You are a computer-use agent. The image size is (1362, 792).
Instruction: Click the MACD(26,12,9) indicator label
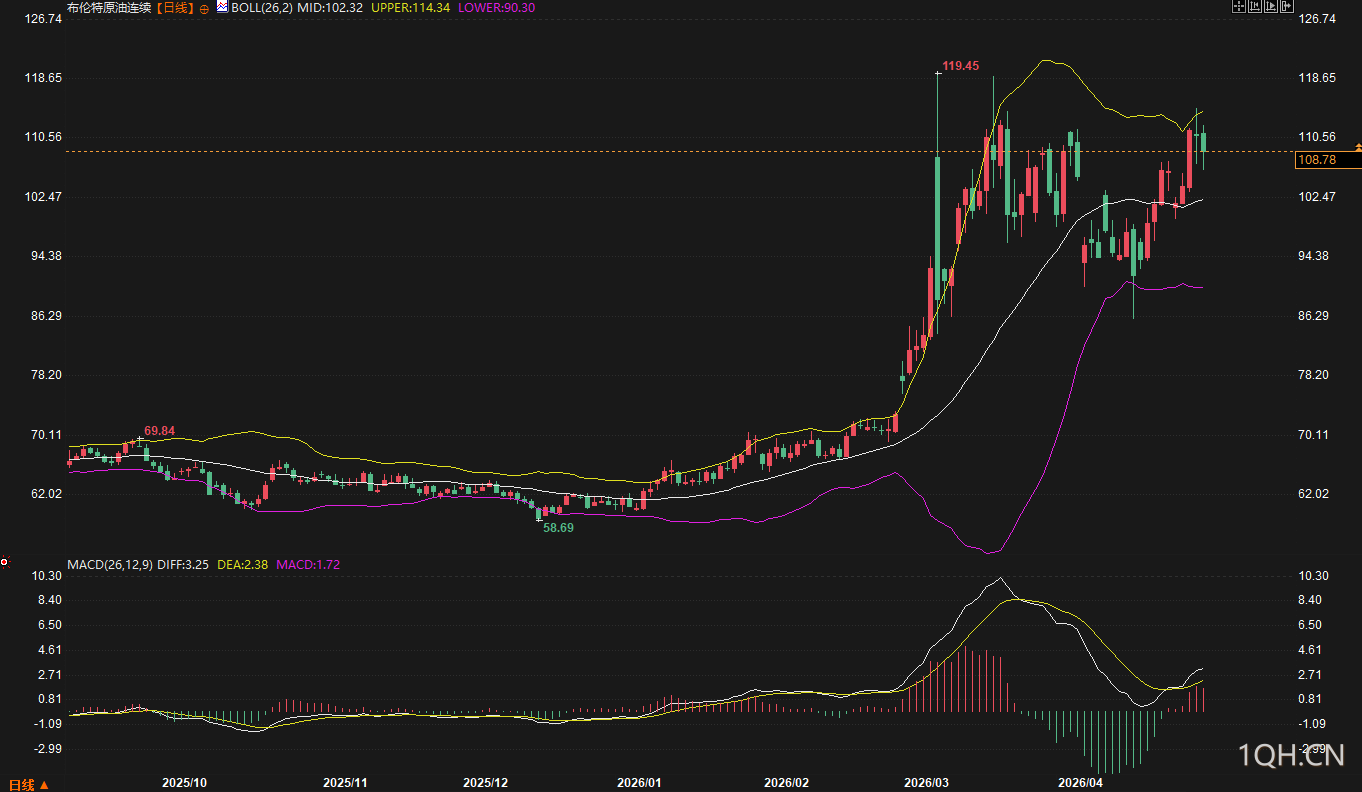(109, 565)
